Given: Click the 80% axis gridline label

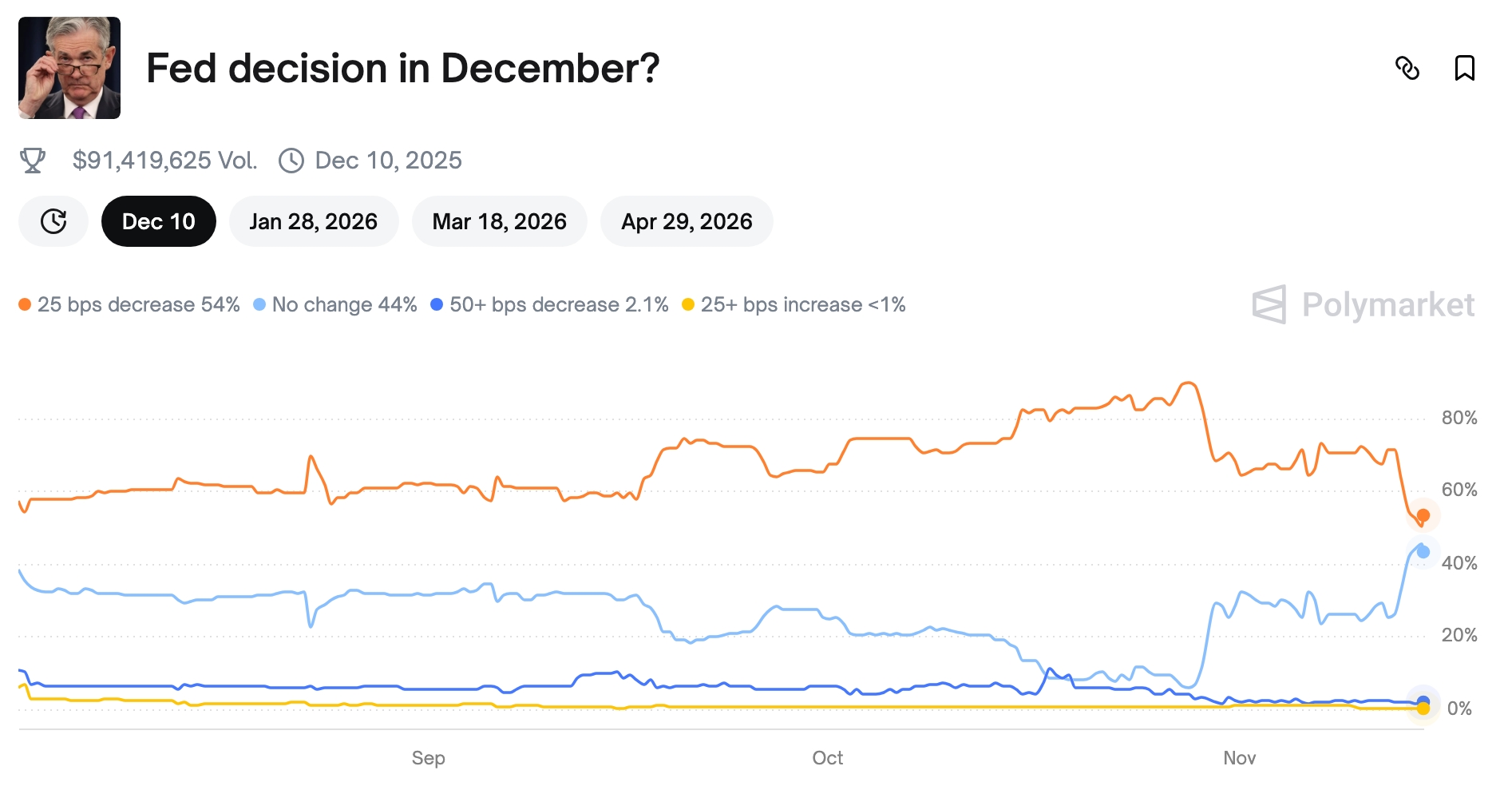Looking at the screenshot, I should point(1460,416).
